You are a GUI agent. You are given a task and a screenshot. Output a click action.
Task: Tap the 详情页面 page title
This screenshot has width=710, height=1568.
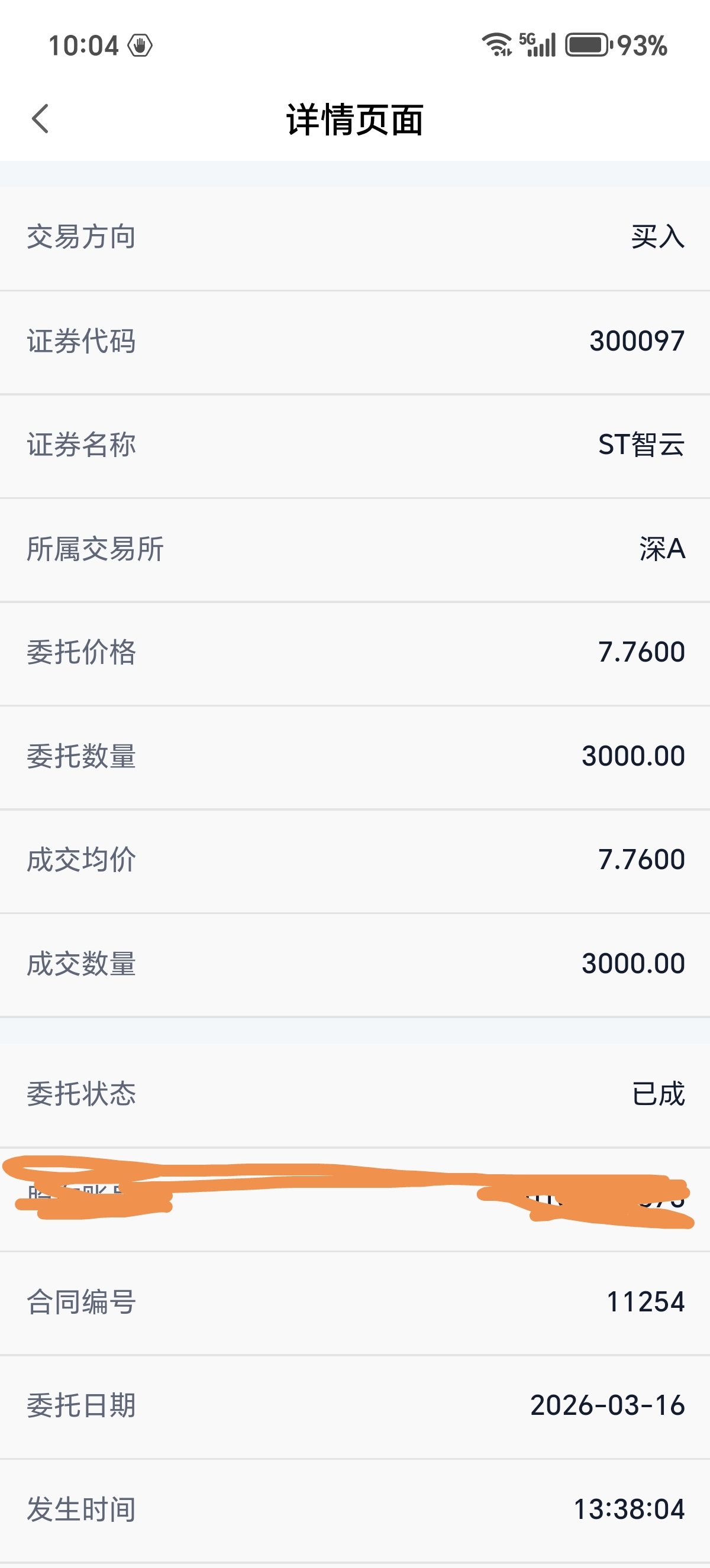tap(355, 119)
